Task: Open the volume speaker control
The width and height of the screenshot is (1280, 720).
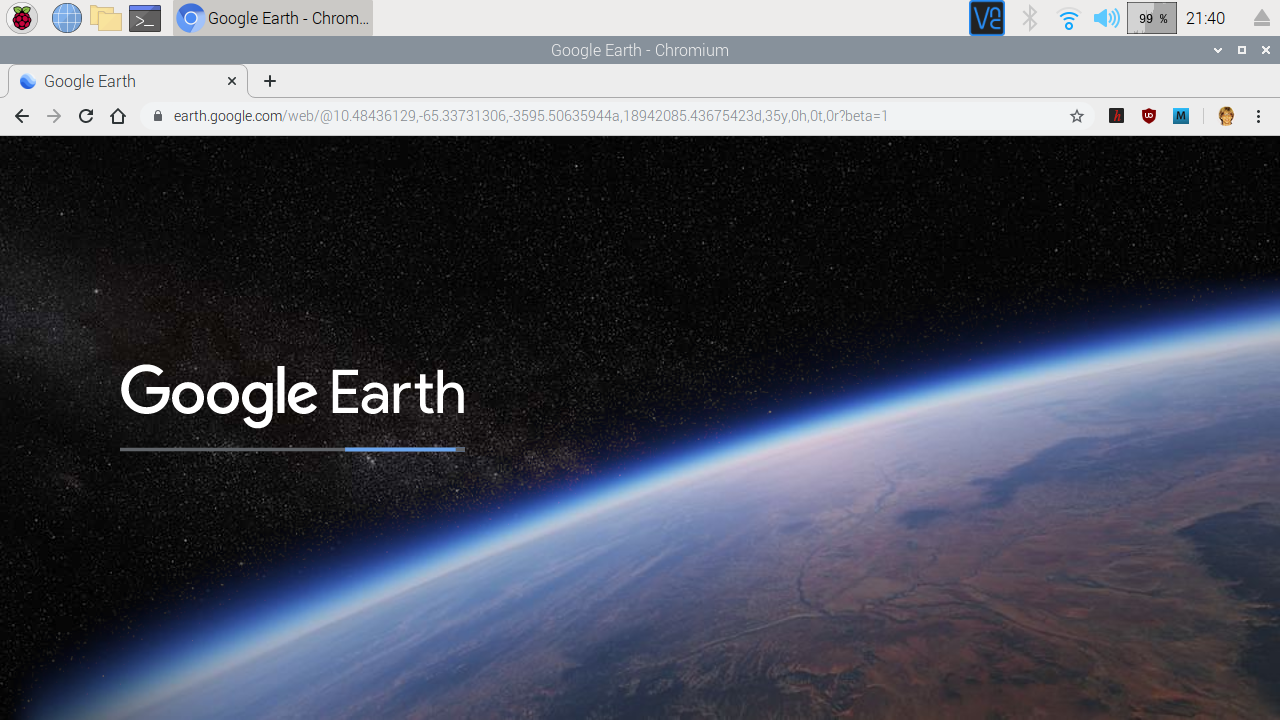Action: pos(1106,18)
